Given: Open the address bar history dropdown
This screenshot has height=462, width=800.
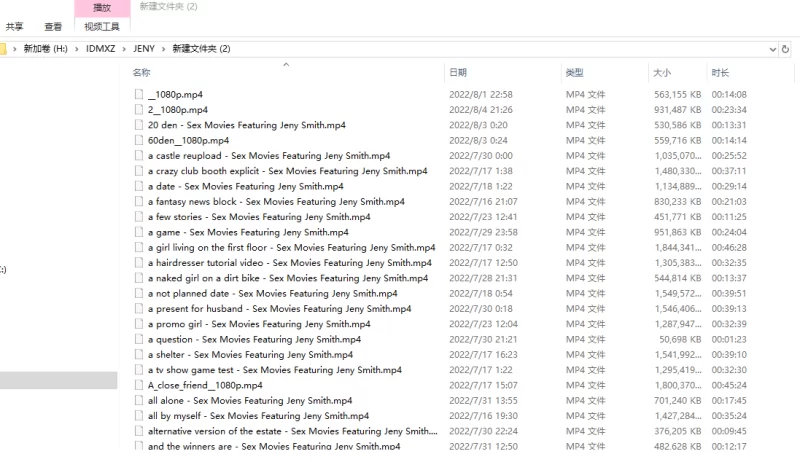Looking at the screenshot, I should coord(772,48).
